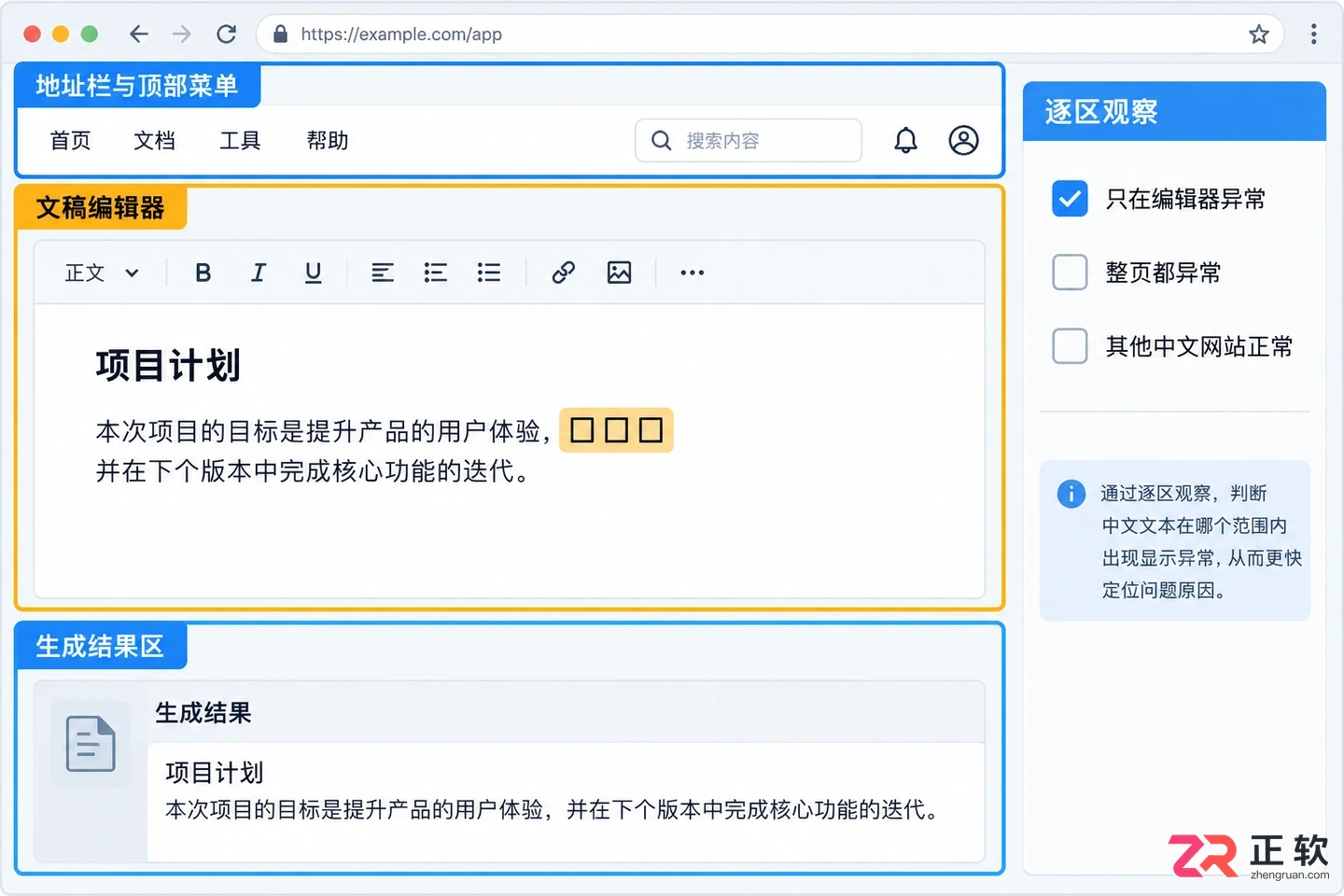
Task: Expand the 正文 paragraph style dropdown
Action: point(103,273)
